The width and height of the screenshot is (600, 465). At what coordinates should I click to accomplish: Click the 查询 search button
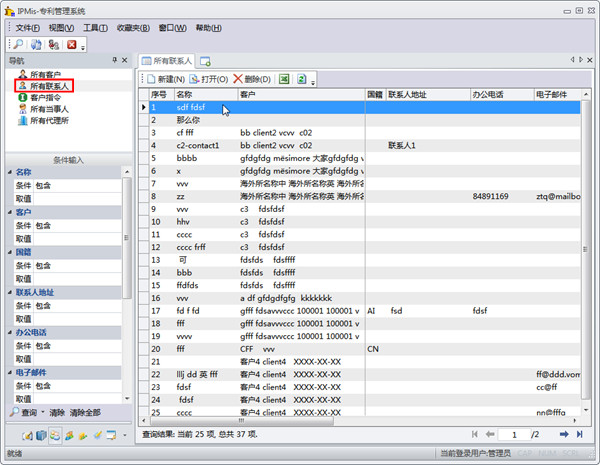(24, 412)
